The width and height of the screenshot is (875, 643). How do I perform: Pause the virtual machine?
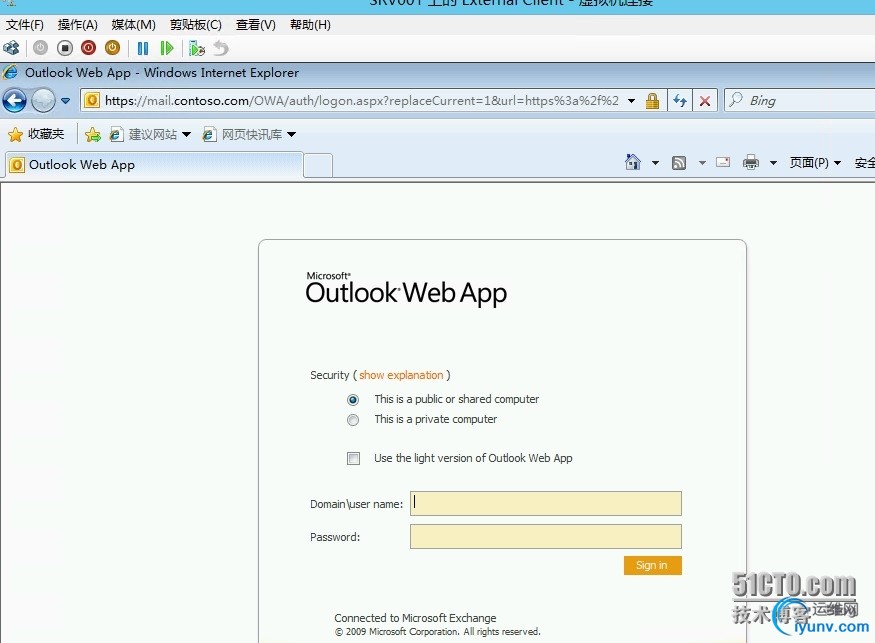pyautogui.click(x=143, y=49)
